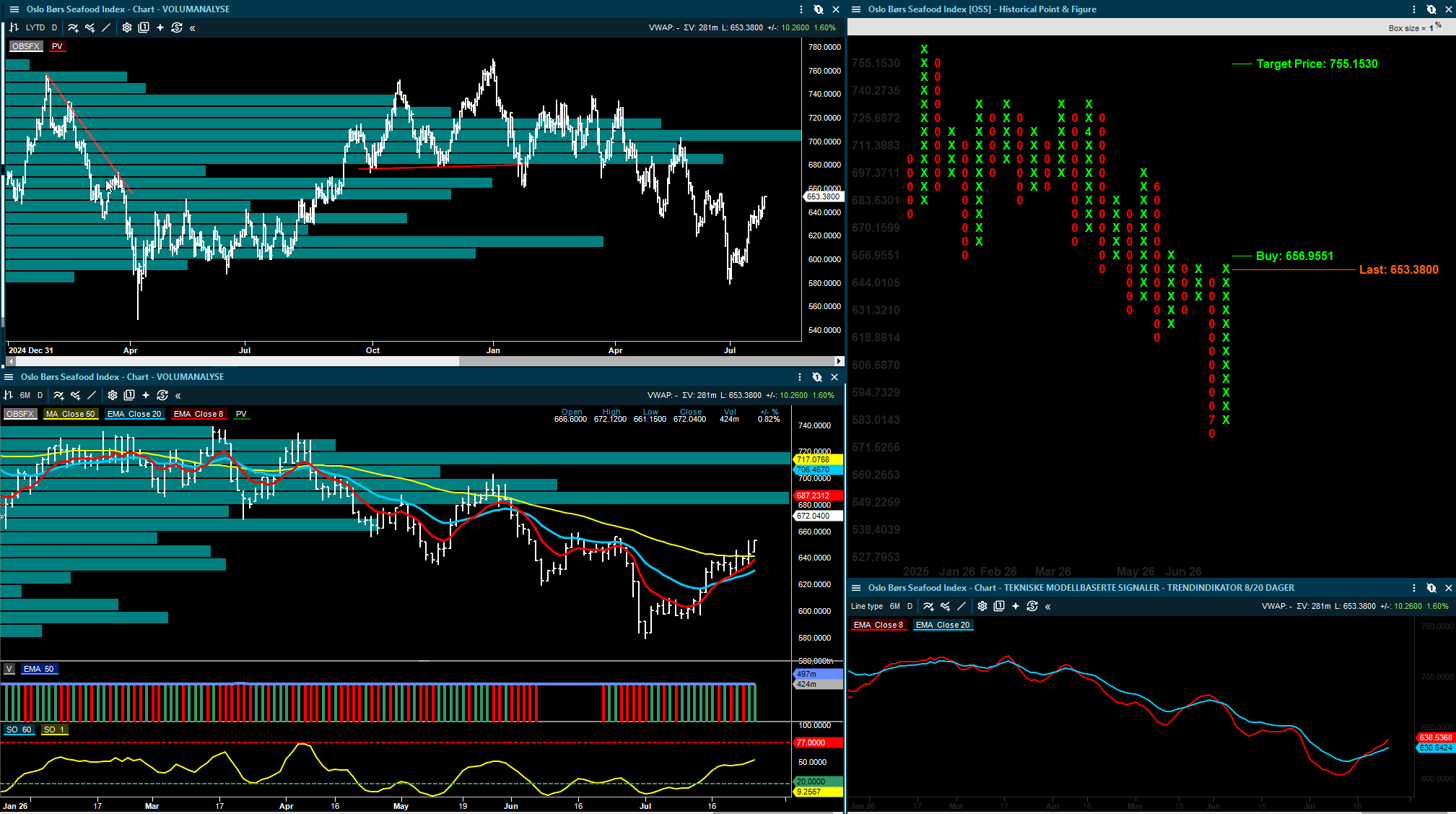Add an indicator in 6M Volumanalyse chart
1456x814 pixels.
pos(58,395)
